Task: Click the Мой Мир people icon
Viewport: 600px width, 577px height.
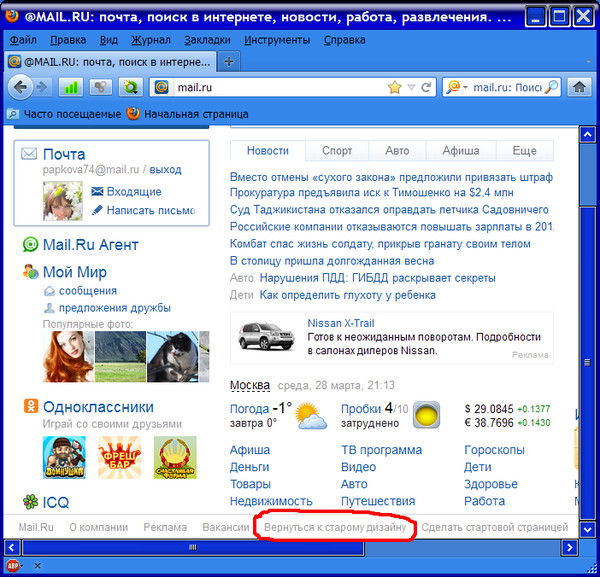Action: coord(30,272)
